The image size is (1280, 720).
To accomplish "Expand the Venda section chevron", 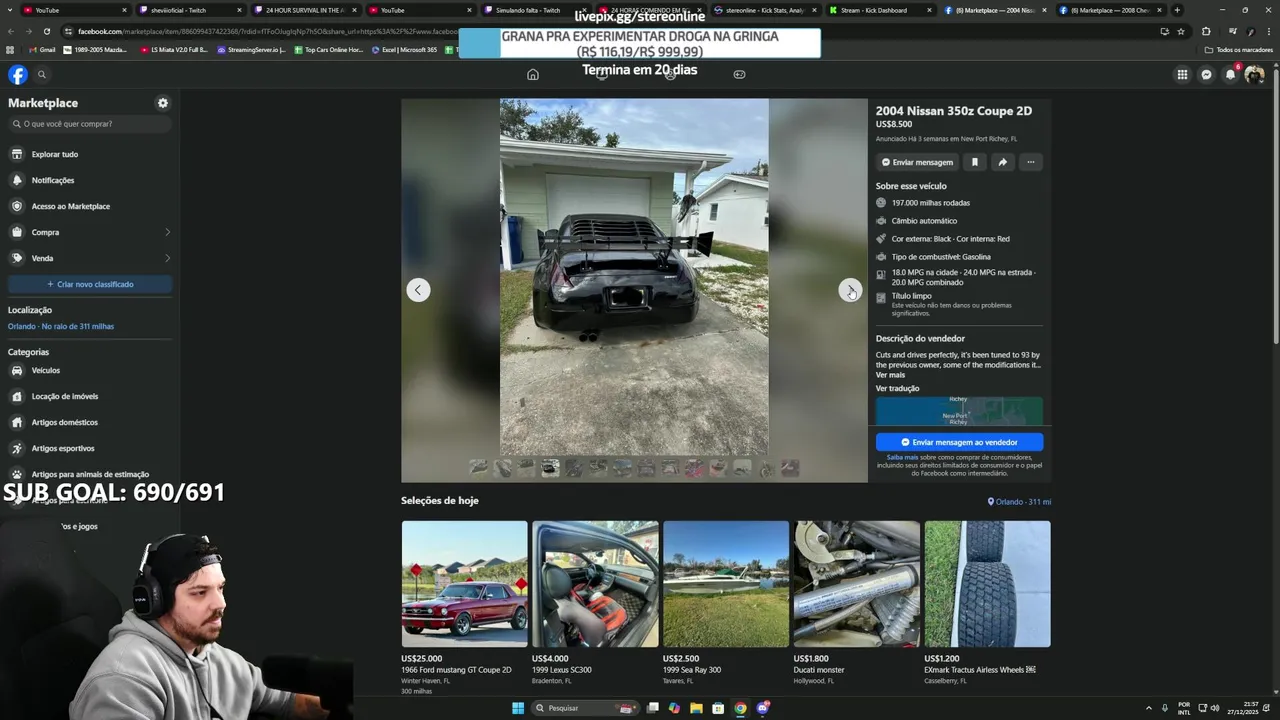I will pos(167,258).
